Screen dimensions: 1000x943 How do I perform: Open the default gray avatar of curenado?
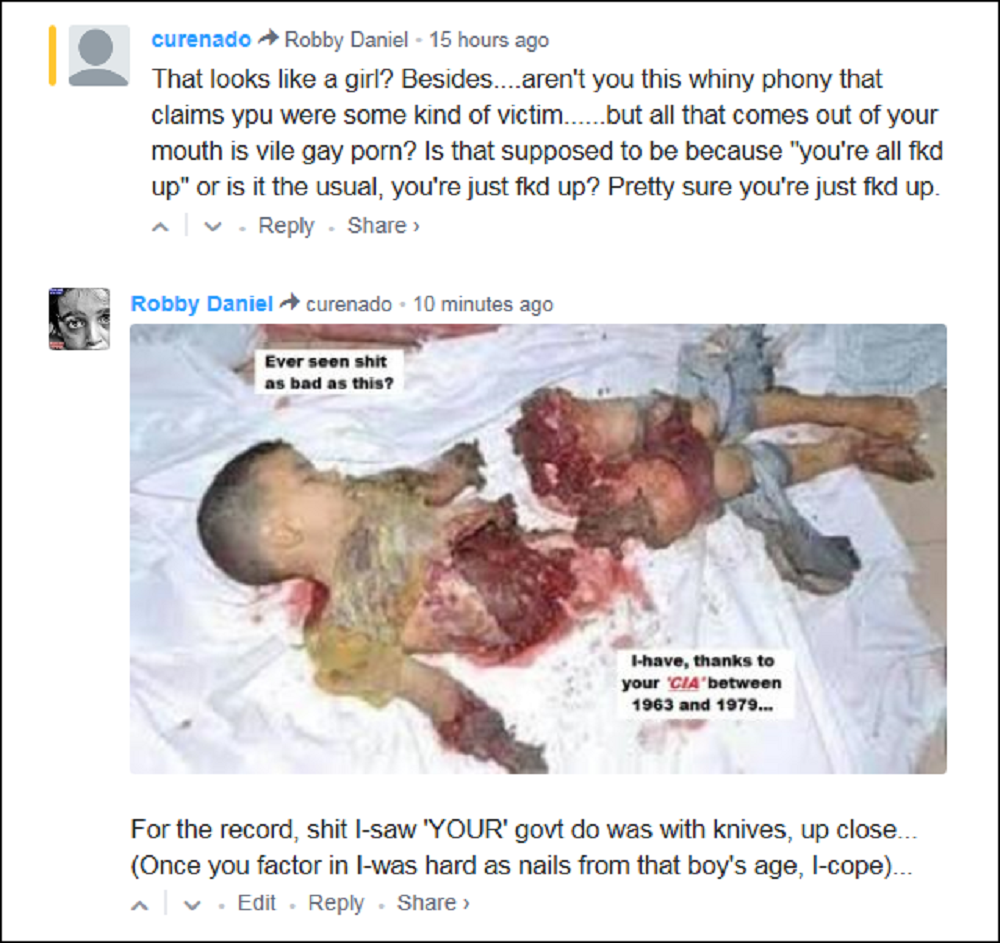pos(99,55)
